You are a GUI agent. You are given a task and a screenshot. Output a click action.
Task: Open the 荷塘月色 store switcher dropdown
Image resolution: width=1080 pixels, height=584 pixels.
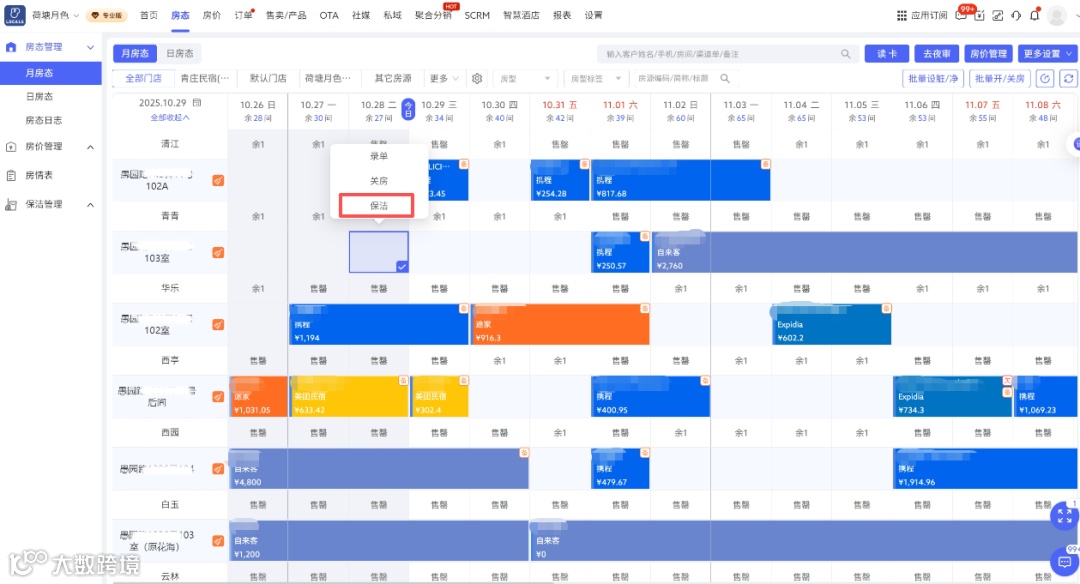coord(55,15)
